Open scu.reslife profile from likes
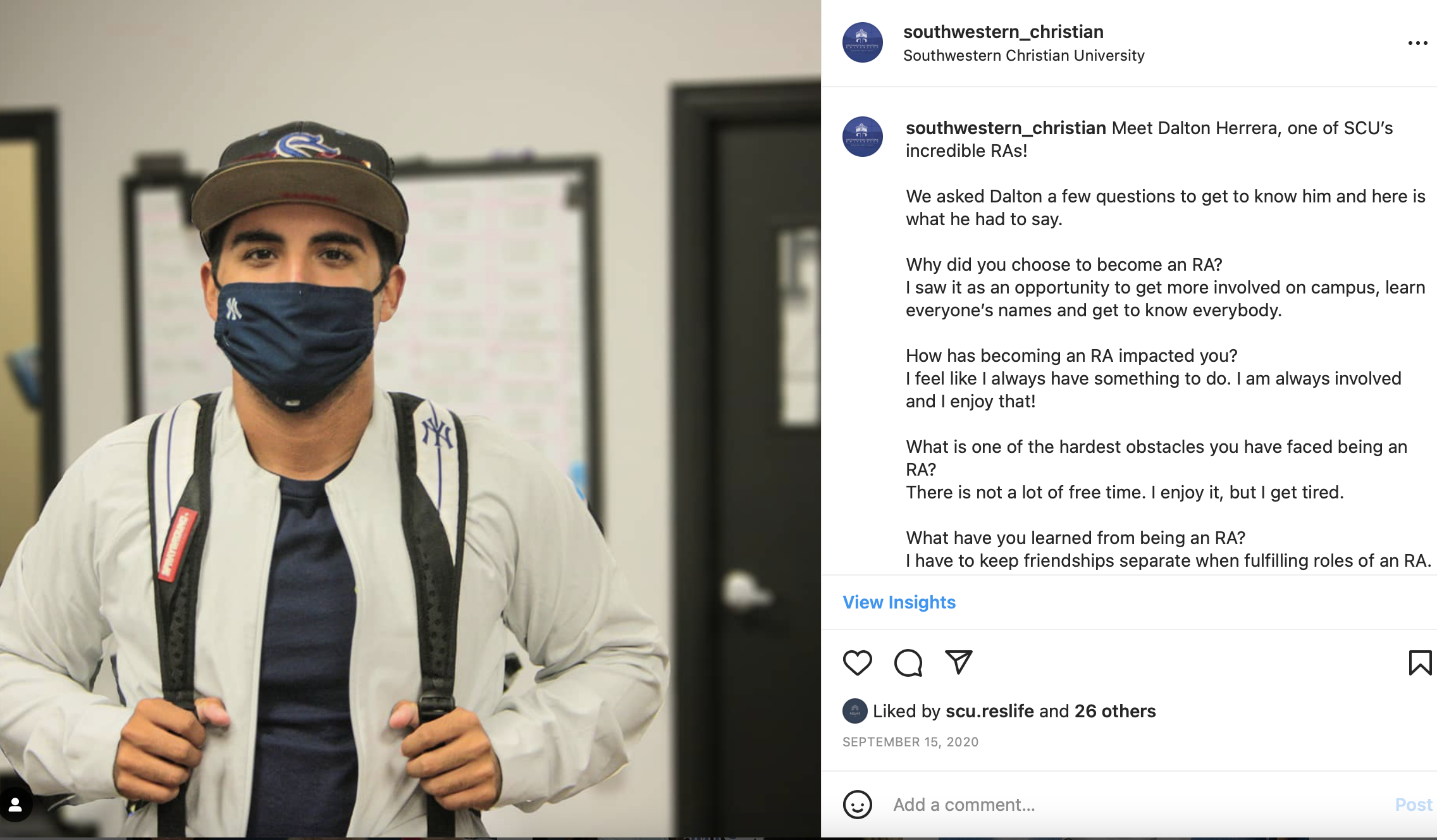This screenshot has width=1437, height=840. click(990, 711)
